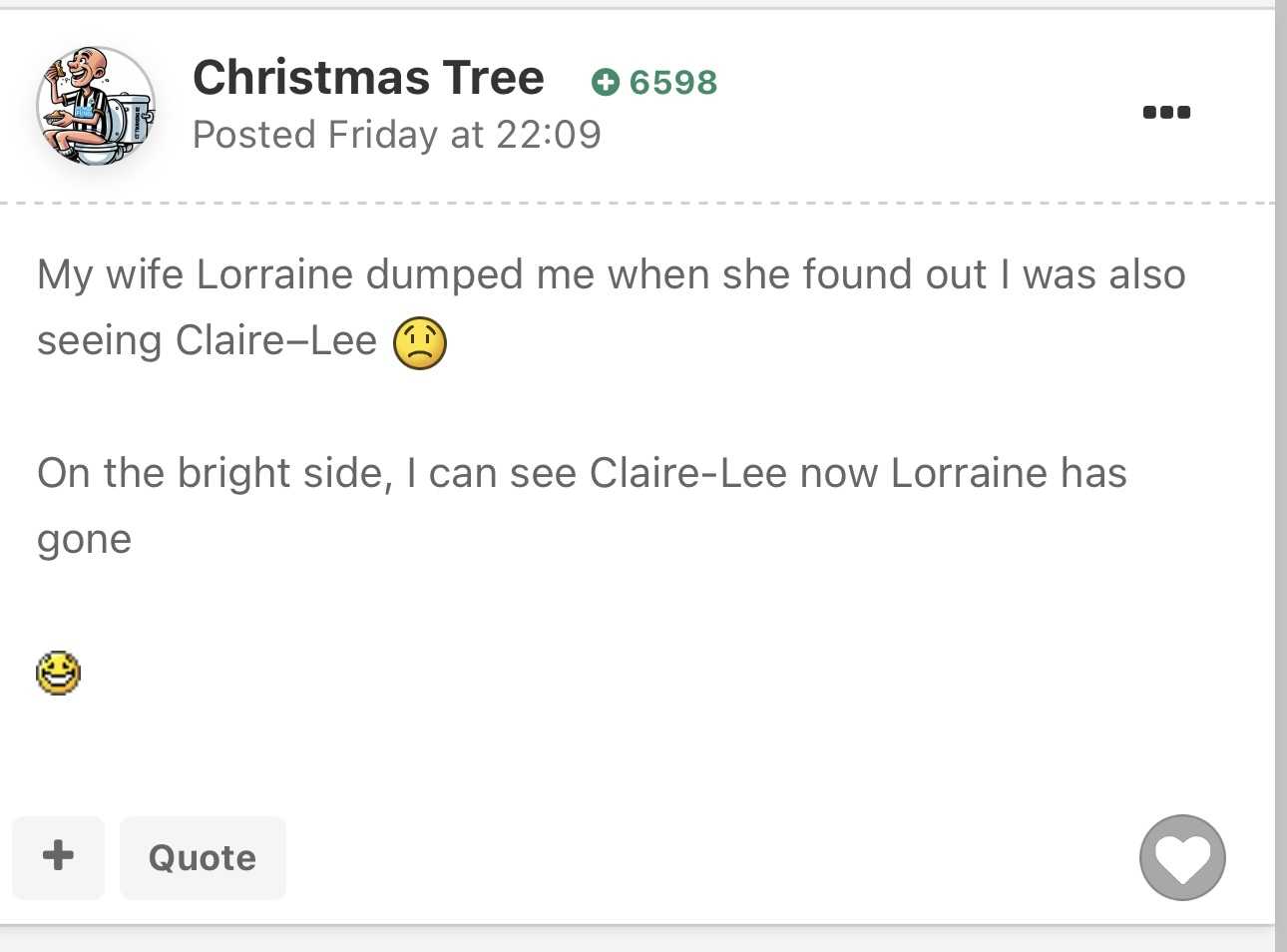This screenshot has width=1287, height=952.
Task: Click the word 'Posted' in the timestamp
Action: (x=254, y=135)
